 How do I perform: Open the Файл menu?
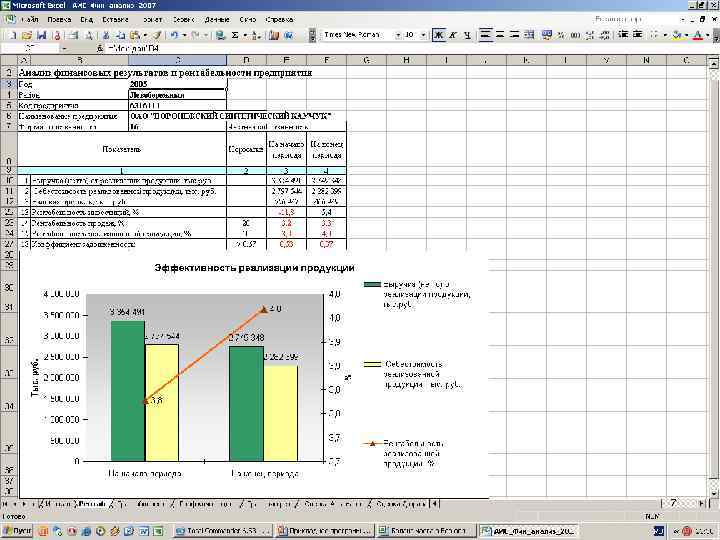click(29, 20)
